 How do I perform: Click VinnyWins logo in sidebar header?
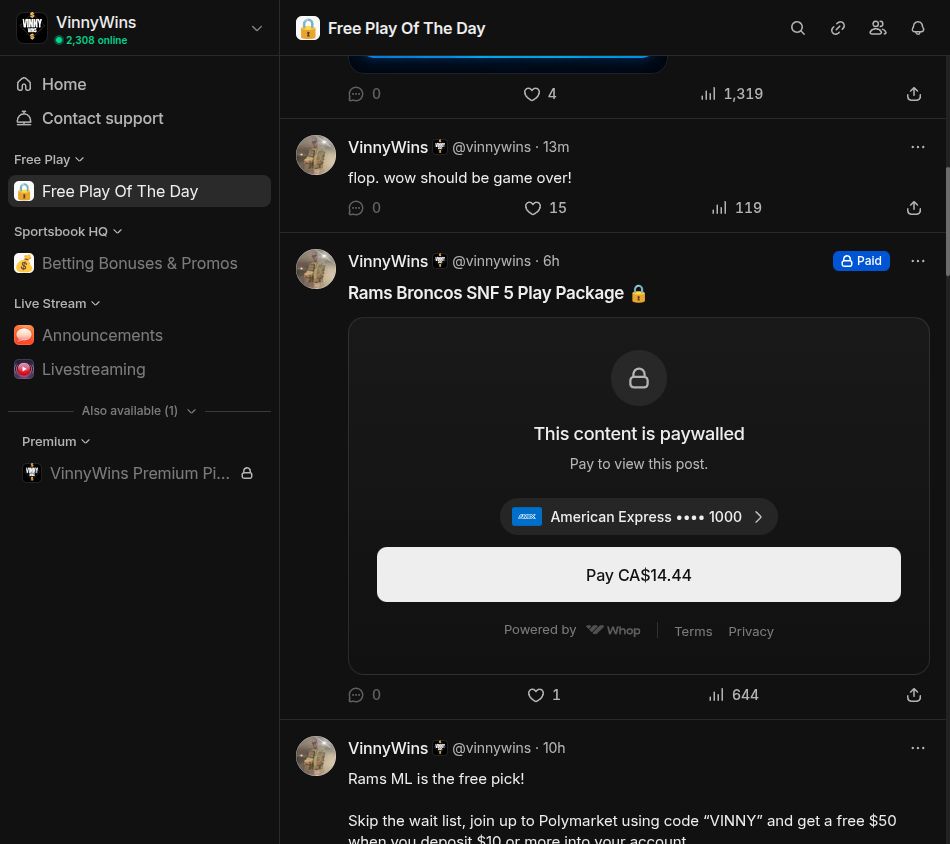point(32,28)
